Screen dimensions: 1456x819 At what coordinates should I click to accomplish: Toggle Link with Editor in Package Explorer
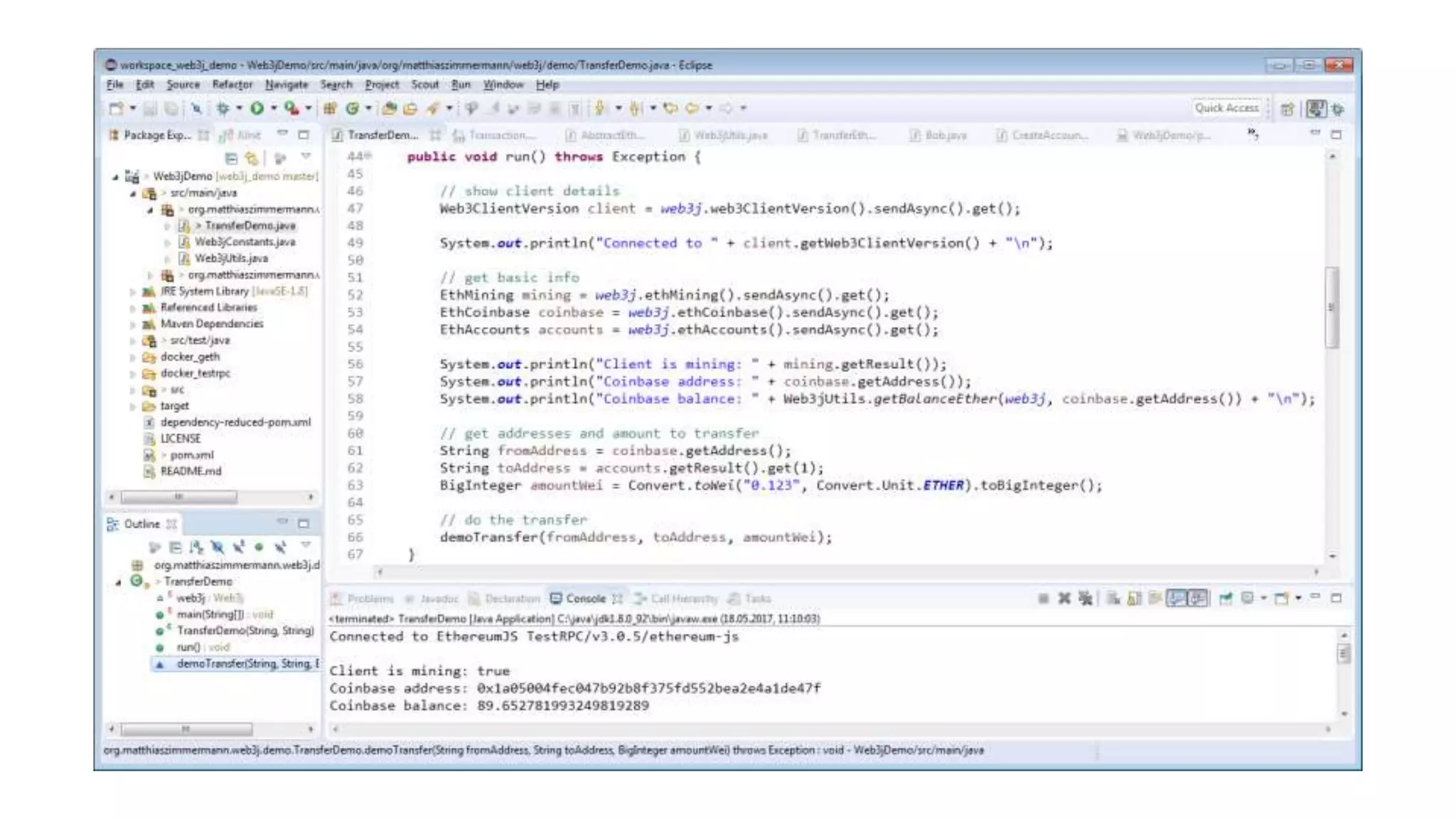click(252, 158)
